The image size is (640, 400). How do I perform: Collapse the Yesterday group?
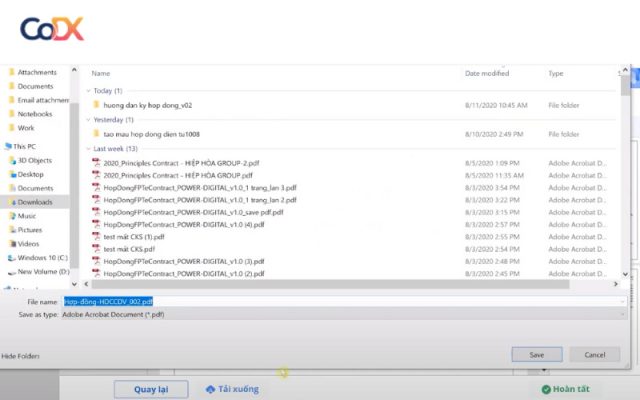(88, 119)
